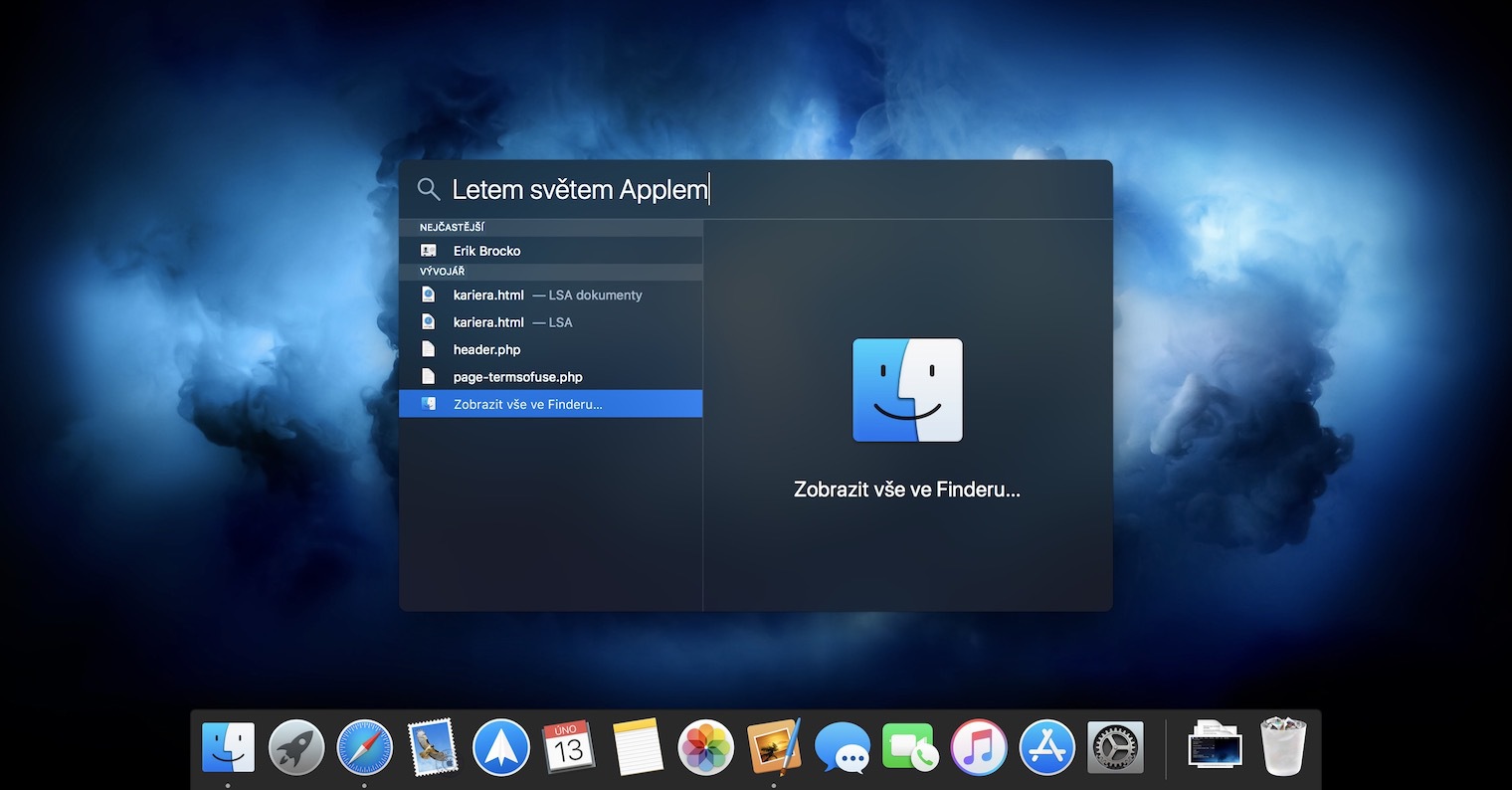
Task: Open the App Store in Dock
Action: tap(1047, 747)
